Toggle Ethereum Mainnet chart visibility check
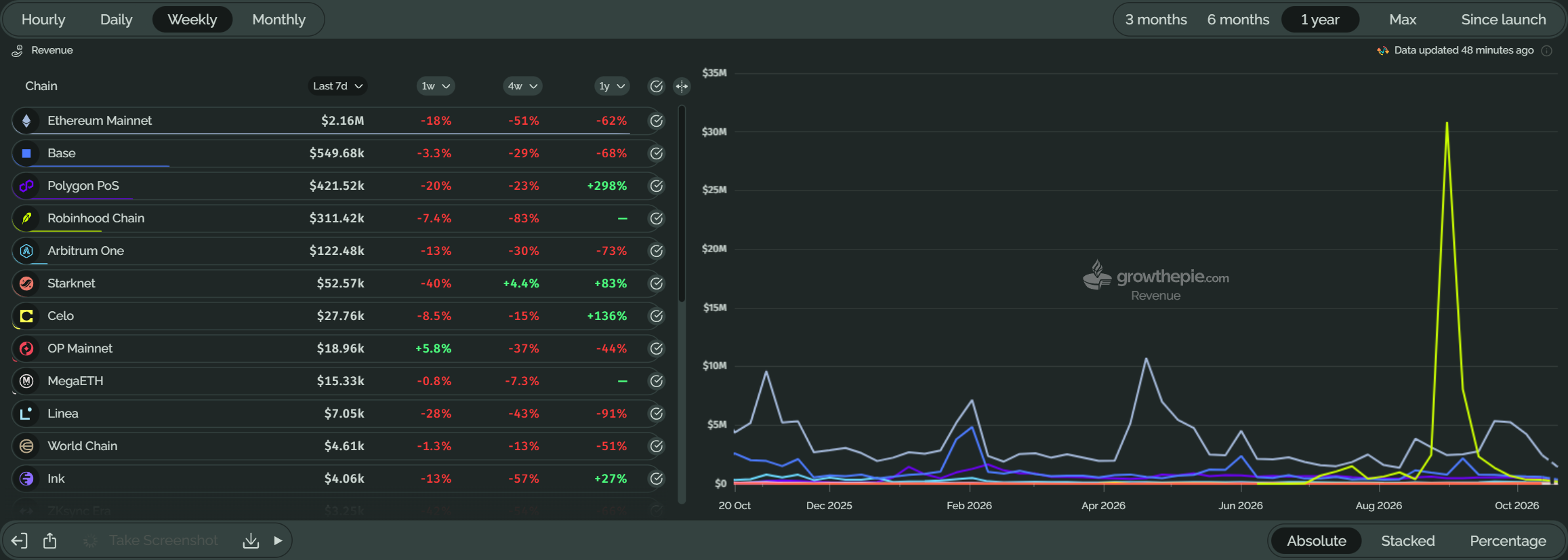The height and width of the screenshot is (560, 1568). click(x=656, y=121)
